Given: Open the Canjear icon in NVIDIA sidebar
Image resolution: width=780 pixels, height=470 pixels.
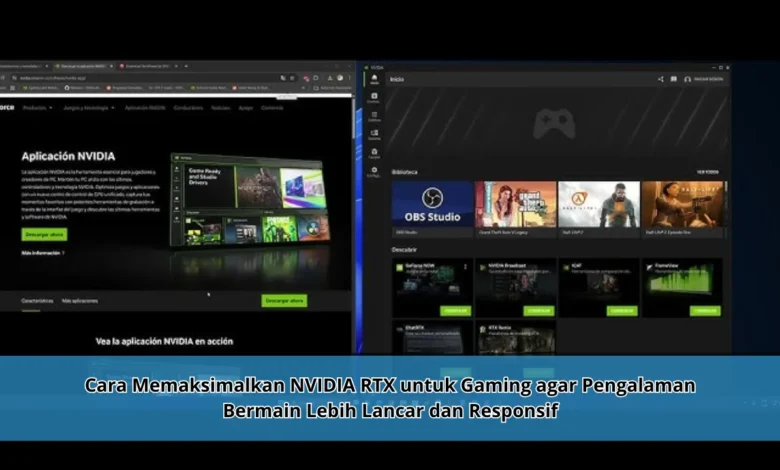Looking at the screenshot, I should coord(374,153).
